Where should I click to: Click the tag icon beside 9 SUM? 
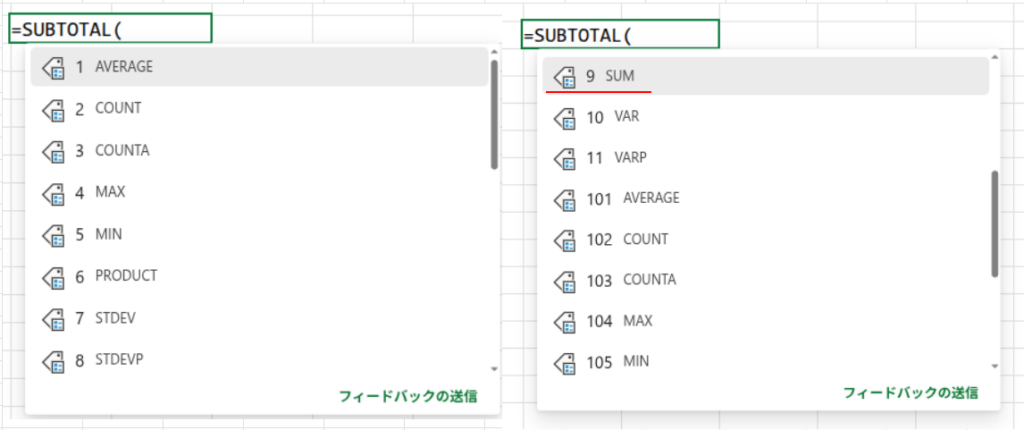click(565, 76)
